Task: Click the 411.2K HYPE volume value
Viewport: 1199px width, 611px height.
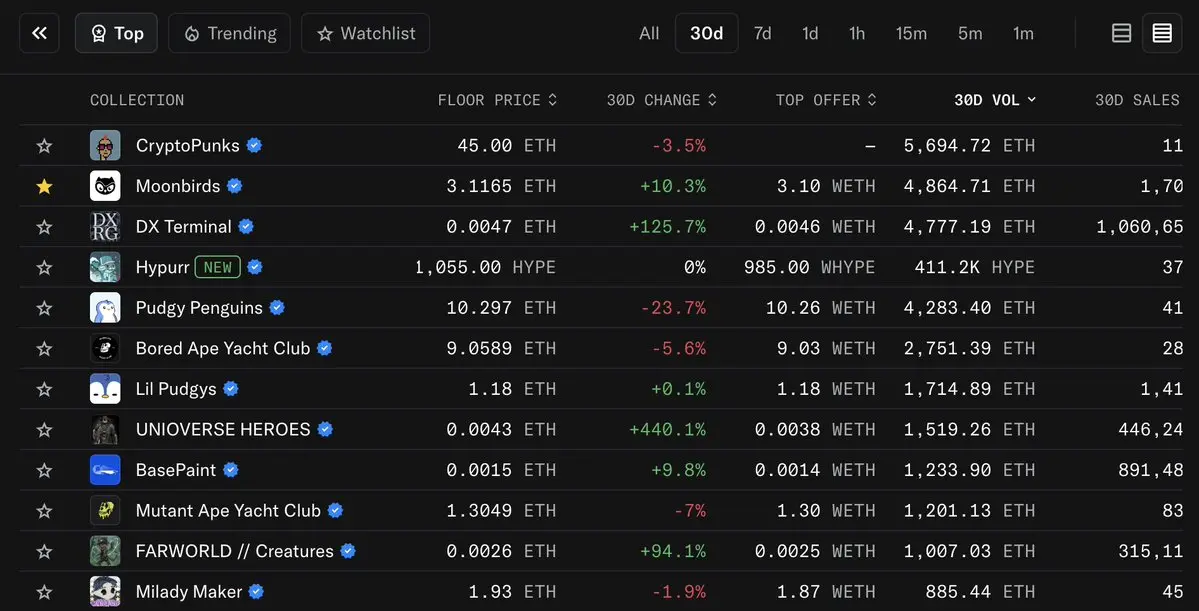Action: tap(975, 267)
